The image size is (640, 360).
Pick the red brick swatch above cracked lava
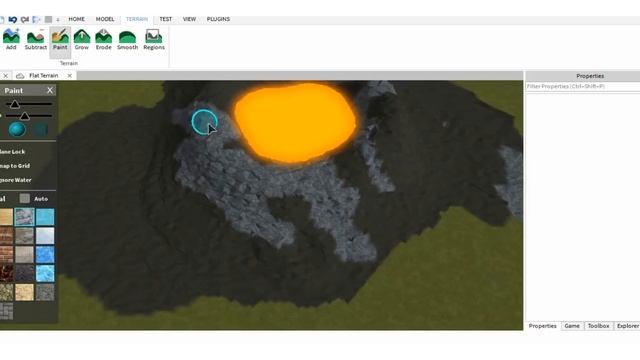point(6,255)
